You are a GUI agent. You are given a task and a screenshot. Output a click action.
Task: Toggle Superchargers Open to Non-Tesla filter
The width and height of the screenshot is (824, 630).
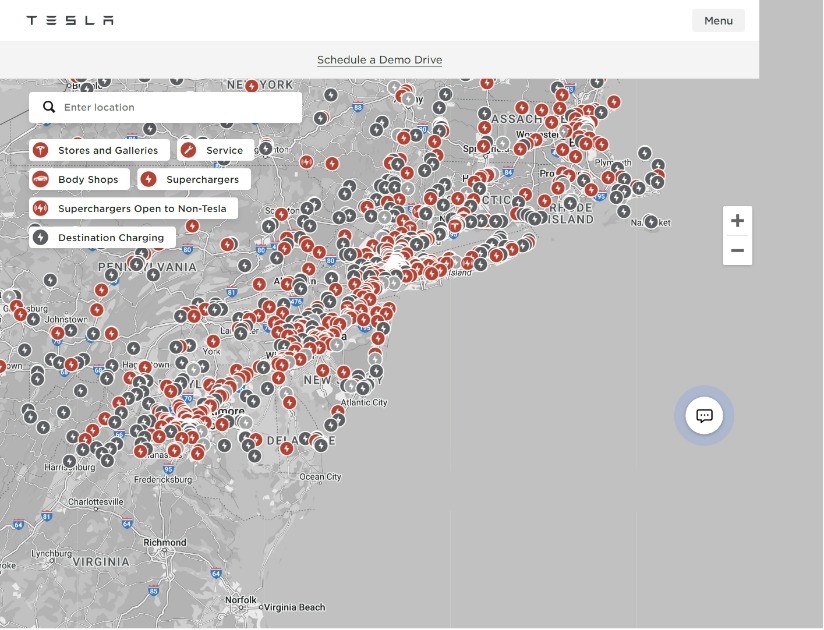click(x=133, y=209)
